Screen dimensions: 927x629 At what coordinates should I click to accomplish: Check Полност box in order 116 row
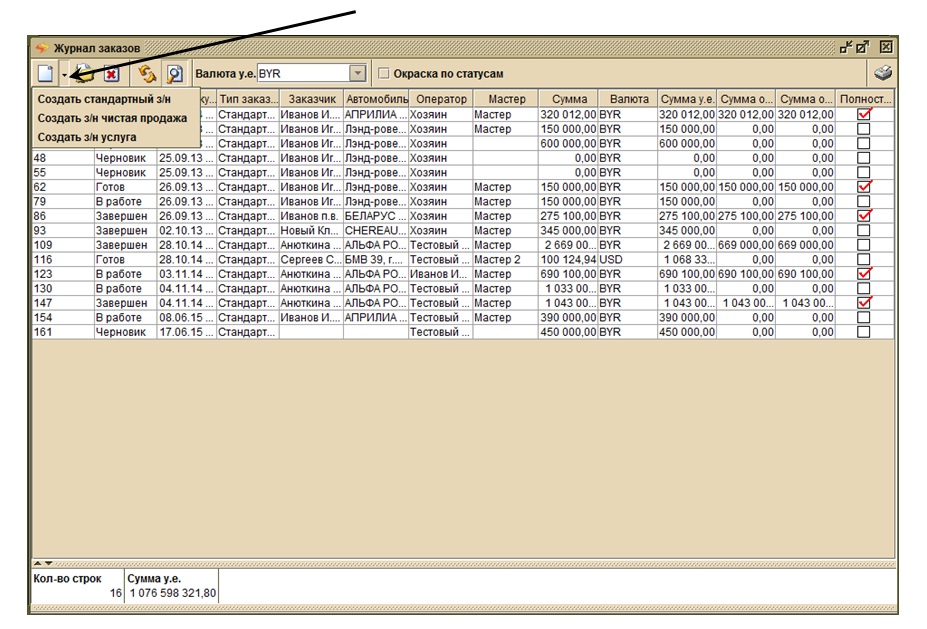[x=864, y=259]
